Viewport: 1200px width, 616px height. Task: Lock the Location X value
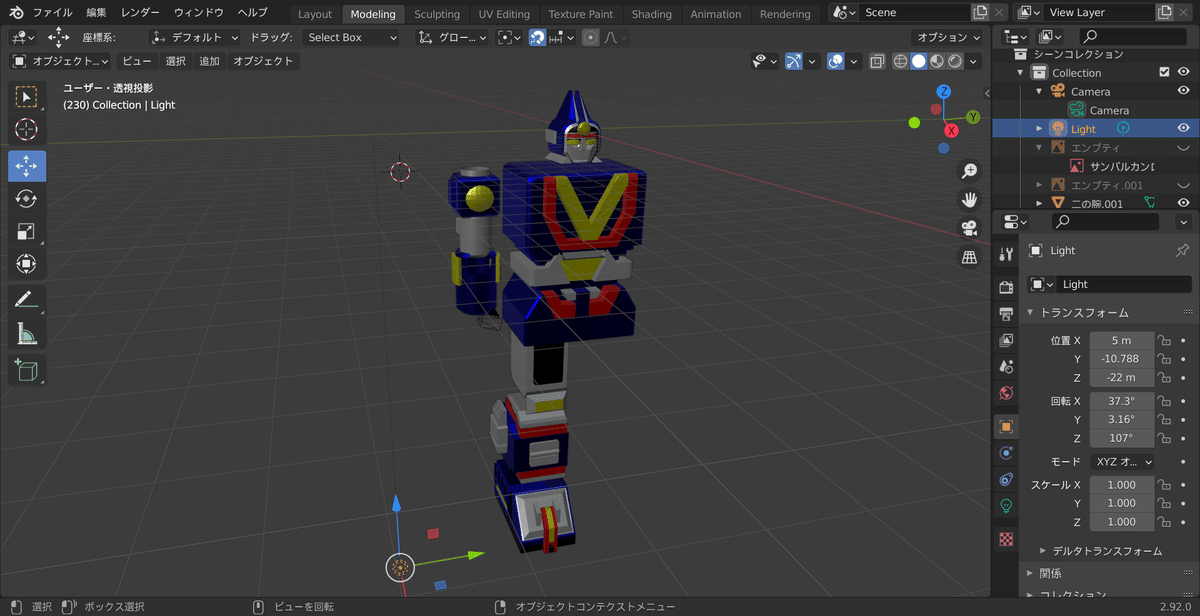click(x=1164, y=341)
